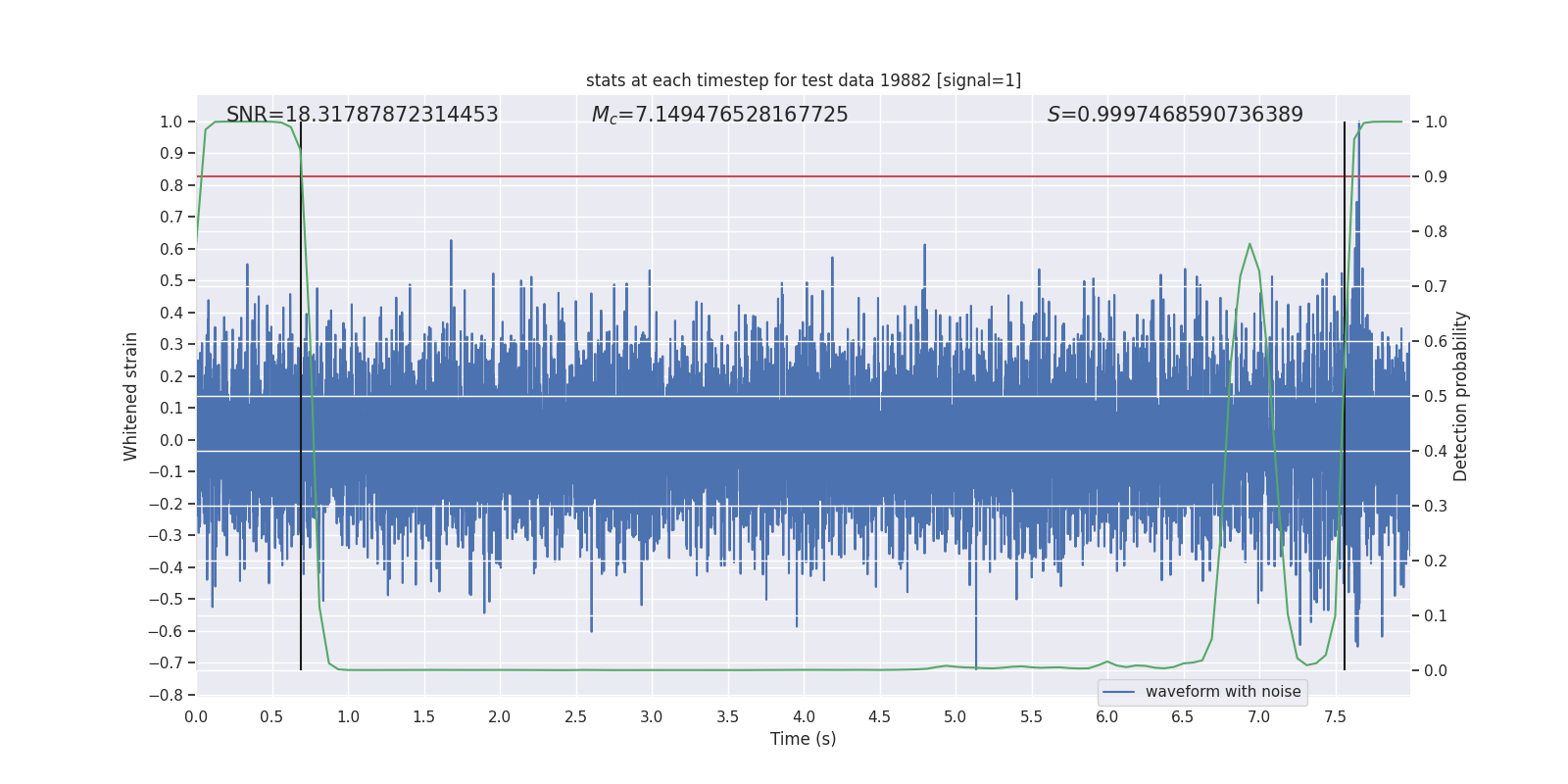Click the "Whitened strain" y-axis label
This screenshot has width=1568, height=784.
pos(131,396)
